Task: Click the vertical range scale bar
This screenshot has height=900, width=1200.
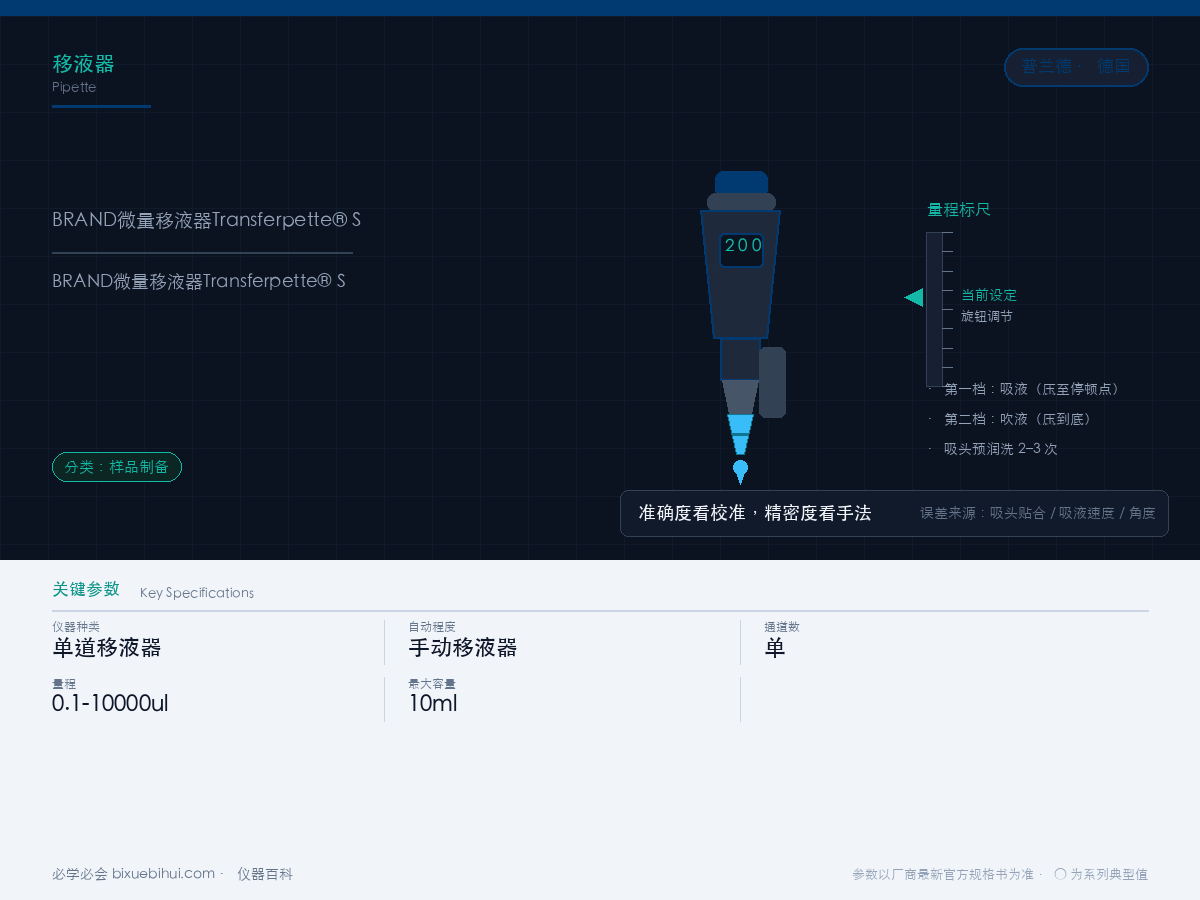Action: 934,309
